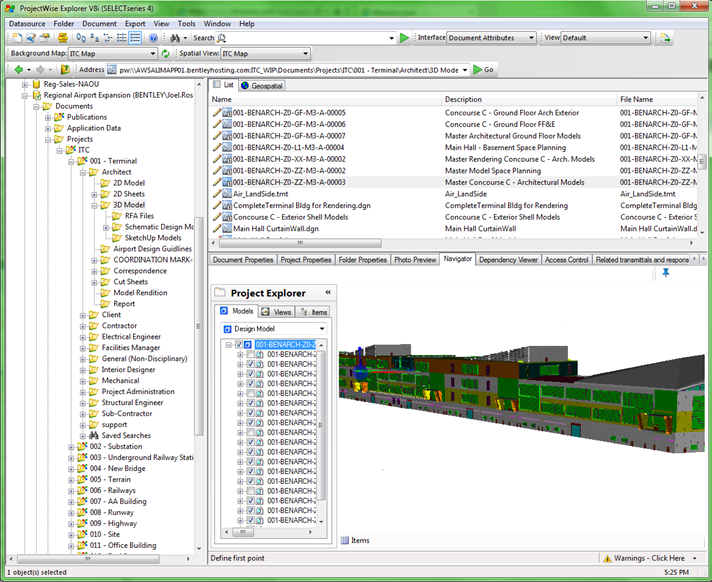Open the Views tab in Project Explorer
The width and height of the screenshot is (712, 582).
coord(276,312)
